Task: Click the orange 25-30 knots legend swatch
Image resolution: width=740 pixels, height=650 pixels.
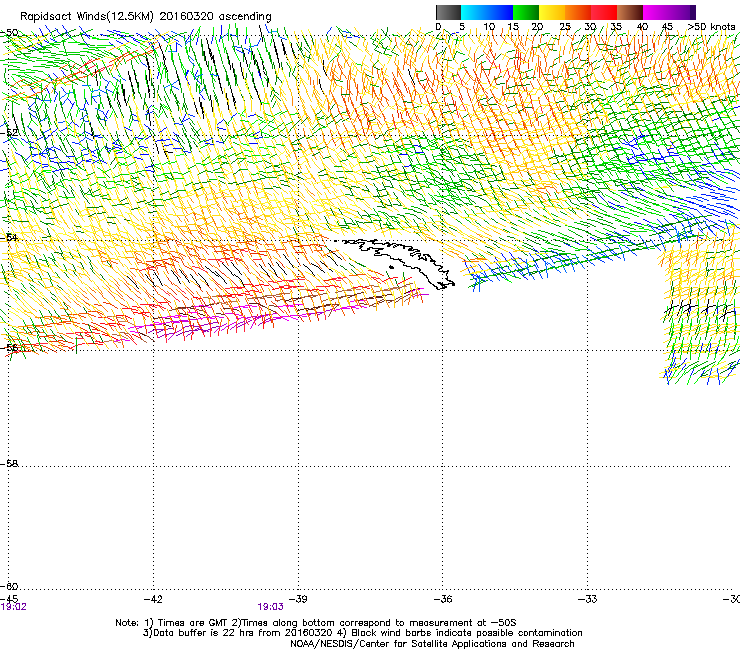Action: tap(578, 12)
